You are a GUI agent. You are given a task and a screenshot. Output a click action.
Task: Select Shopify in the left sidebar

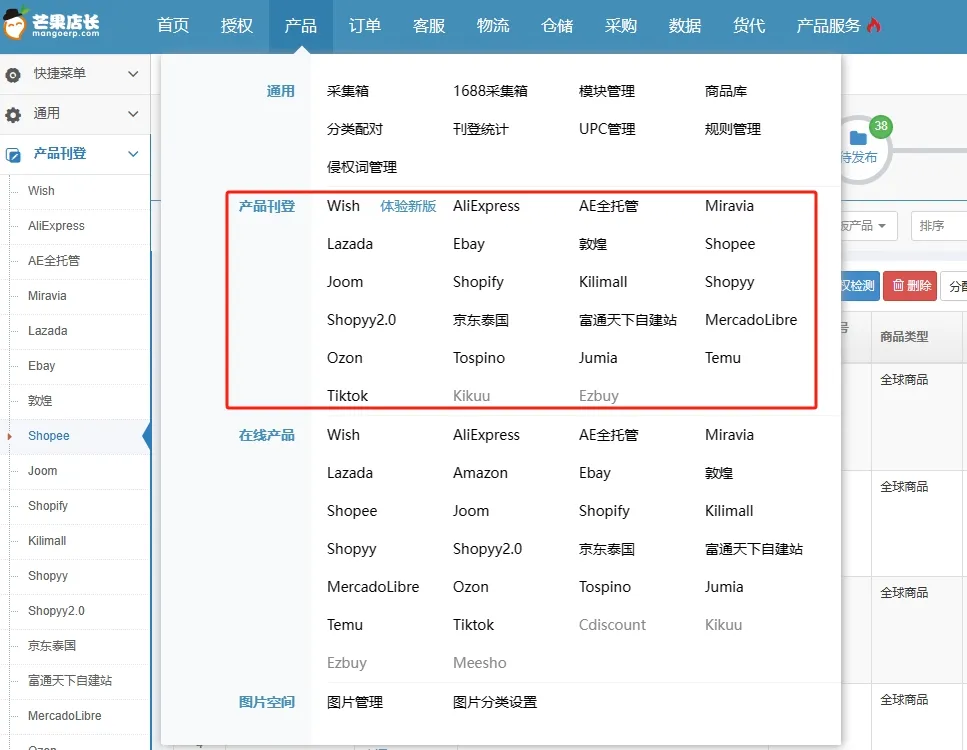[47, 506]
